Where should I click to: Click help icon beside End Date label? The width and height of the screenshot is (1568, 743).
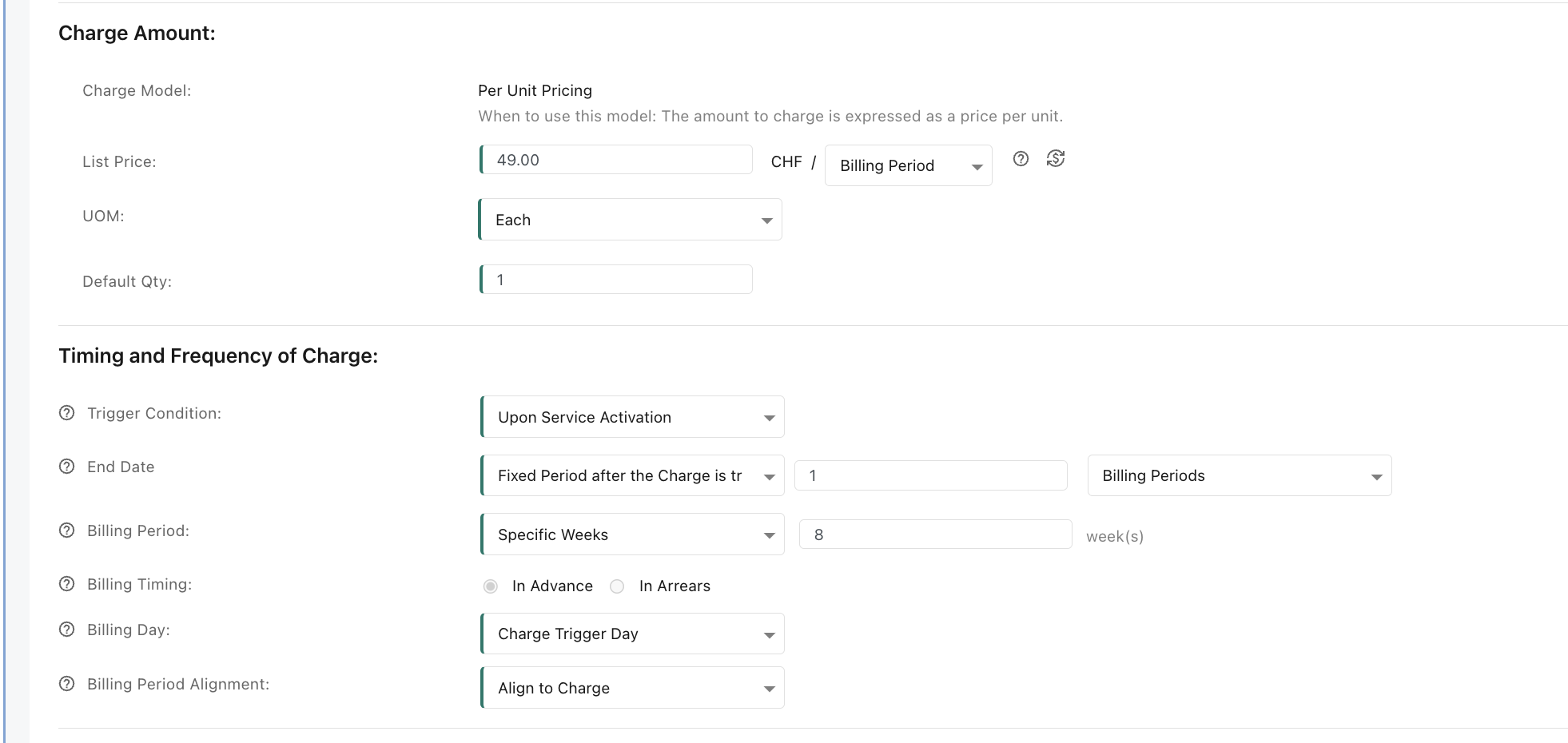67,467
